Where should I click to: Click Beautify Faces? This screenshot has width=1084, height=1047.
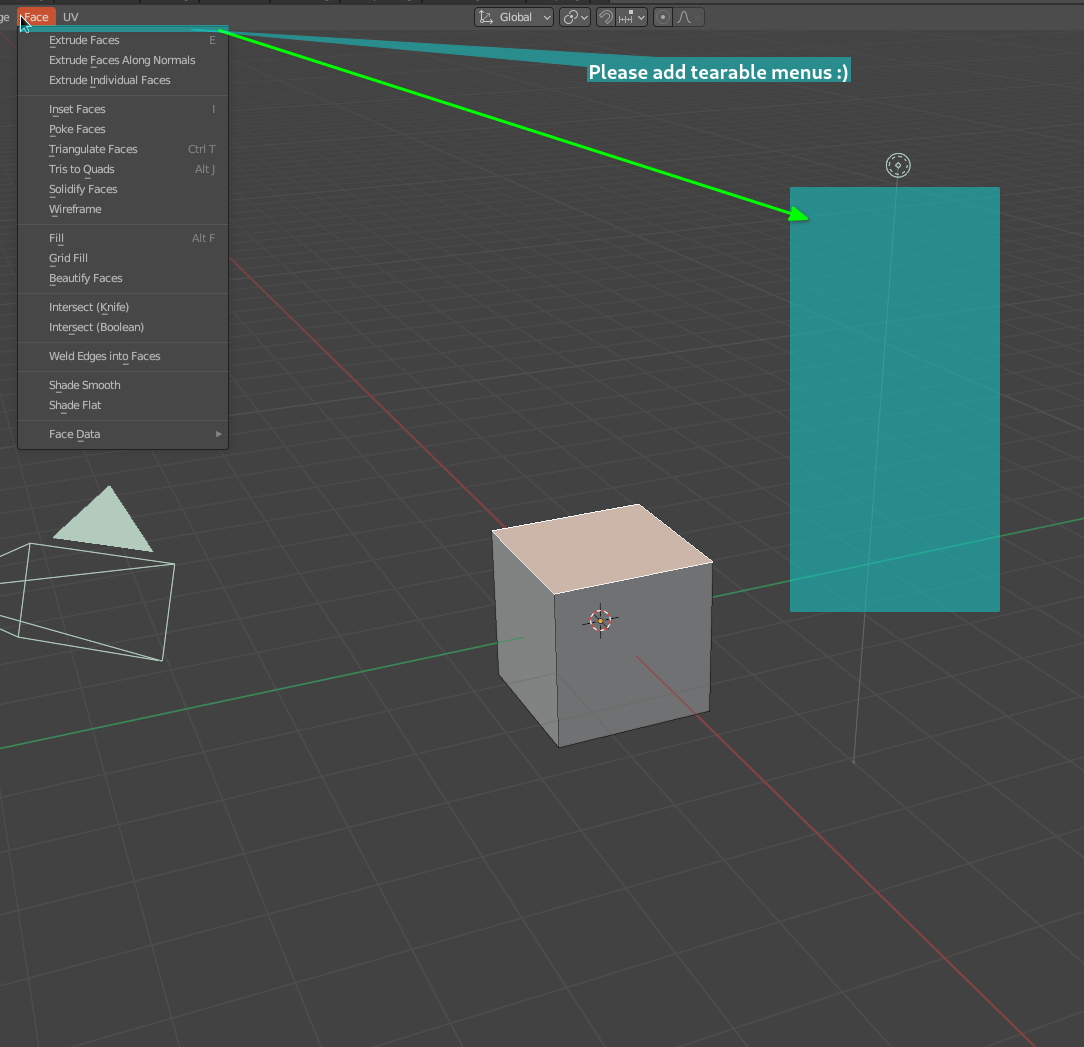pos(123,279)
